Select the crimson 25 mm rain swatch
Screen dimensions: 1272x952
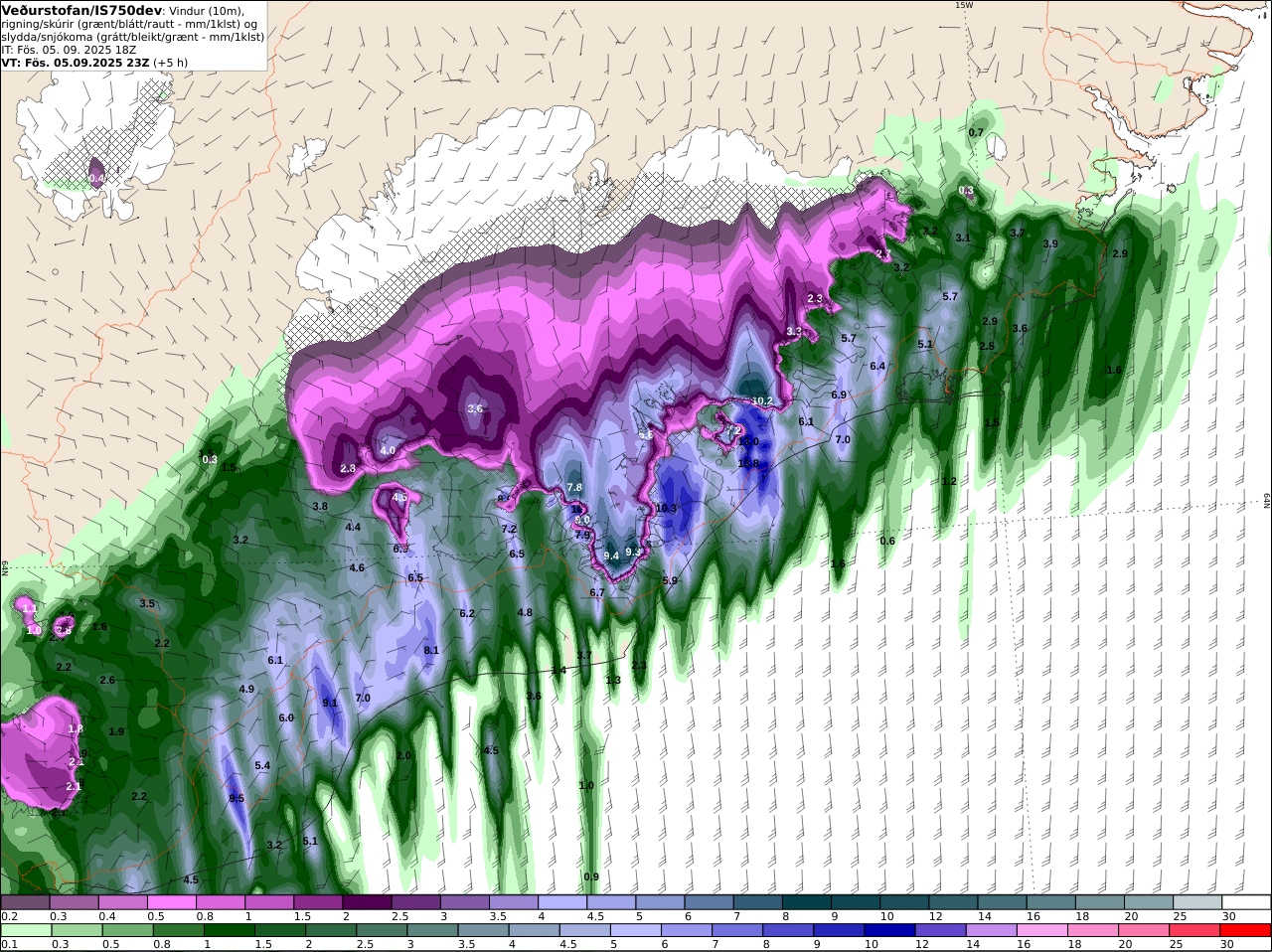tap(1195, 930)
